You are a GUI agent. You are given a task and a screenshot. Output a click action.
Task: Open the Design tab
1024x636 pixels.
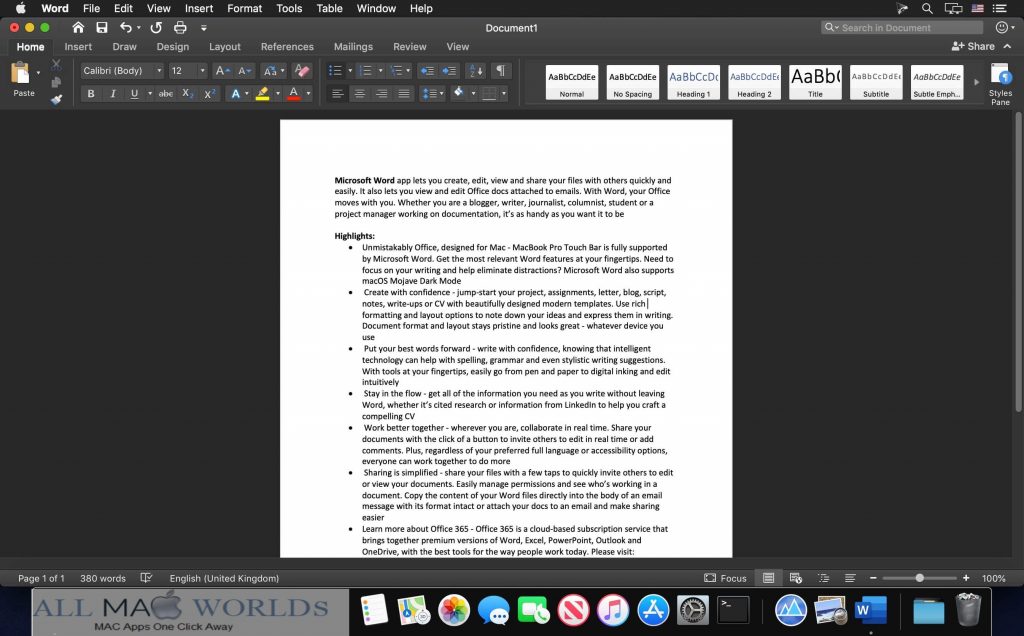[x=172, y=46]
